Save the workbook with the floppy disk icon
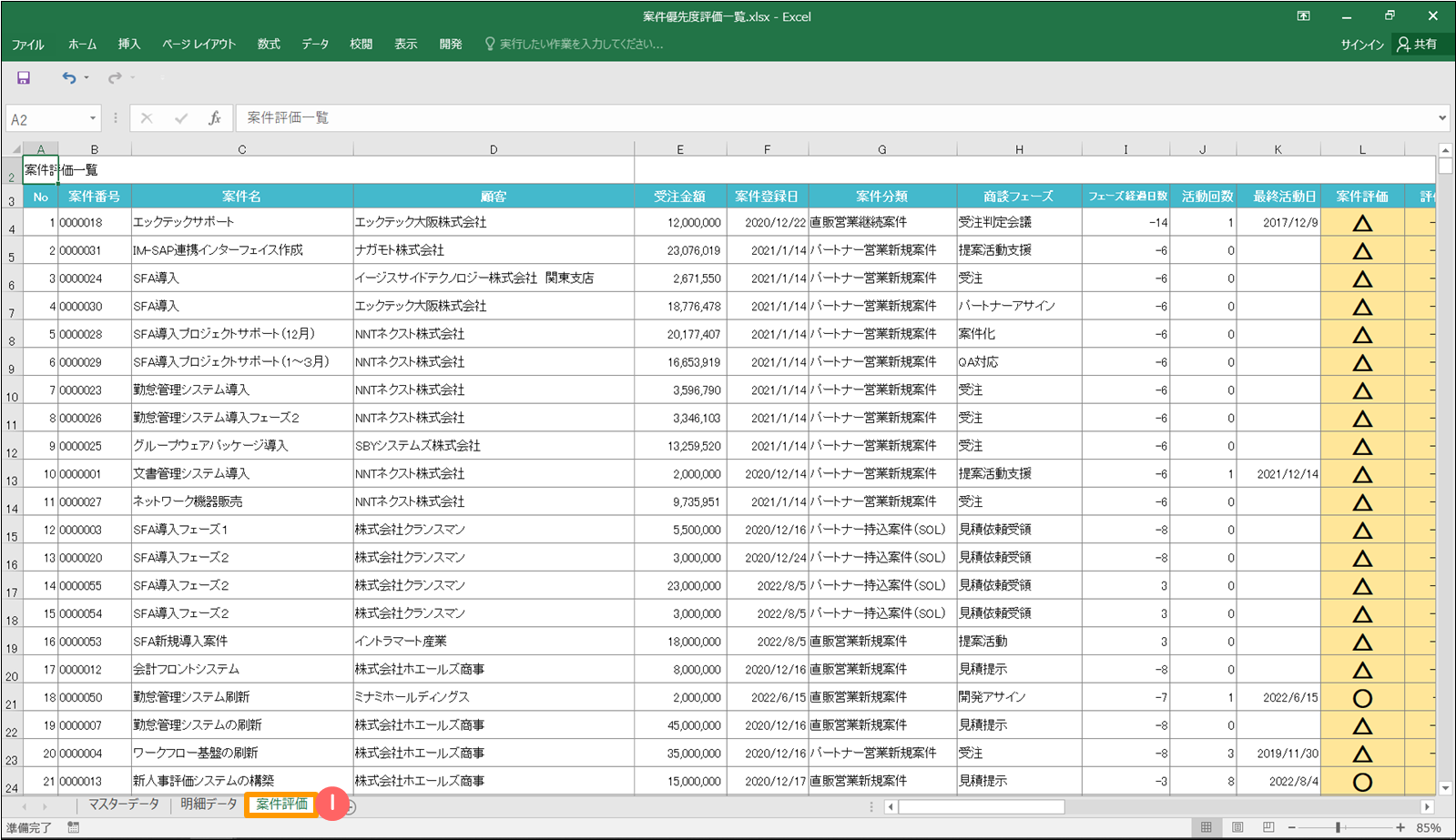The height and width of the screenshot is (840, 1456). (24, 78)
